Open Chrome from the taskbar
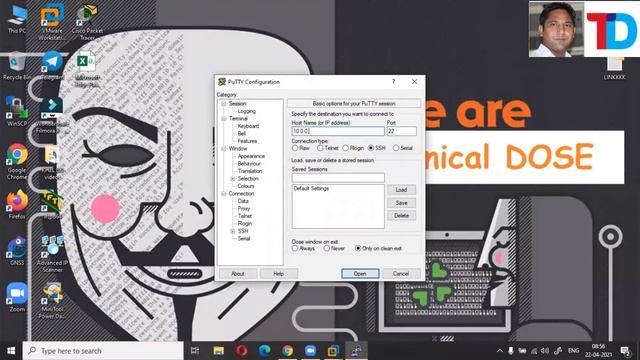The width and height of the screenshot is (640, 360). (287, 351)
